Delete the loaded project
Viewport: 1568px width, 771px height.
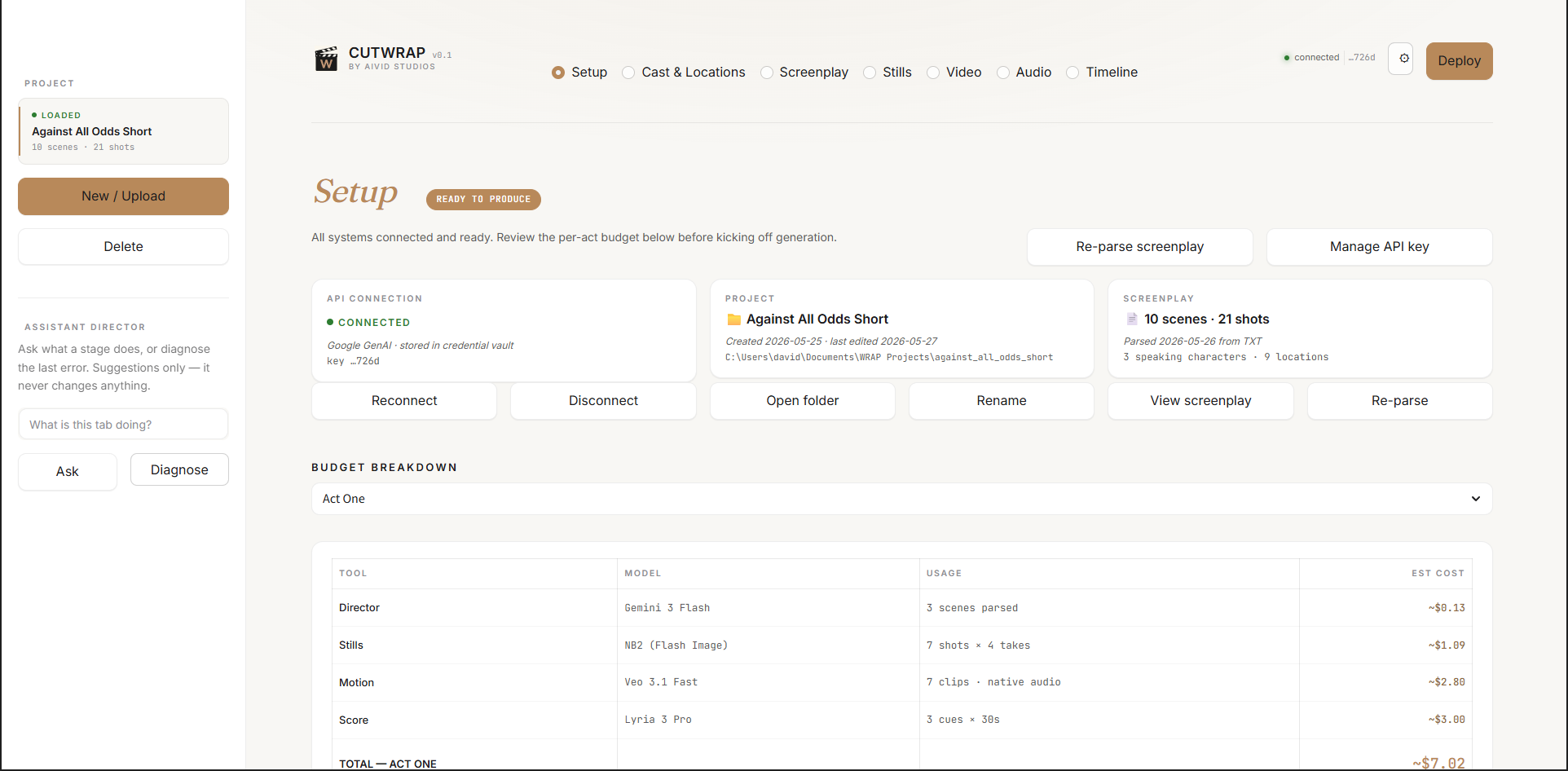coord(123,247)
